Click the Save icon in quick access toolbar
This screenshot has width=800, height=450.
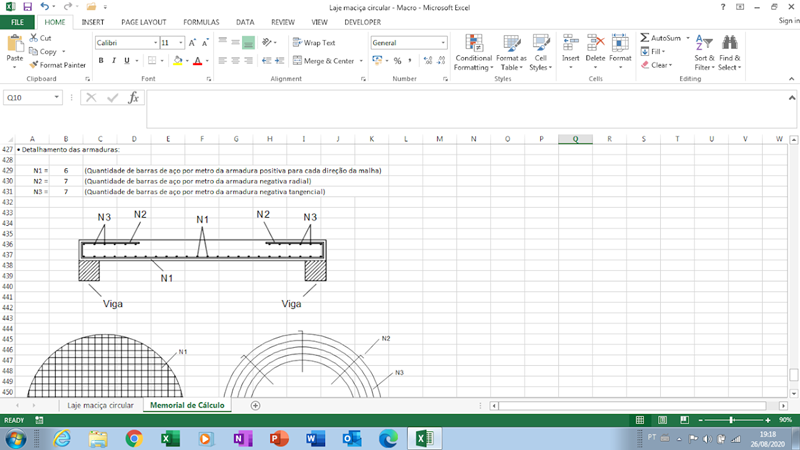pyautogui.click(x=28, y=7)
